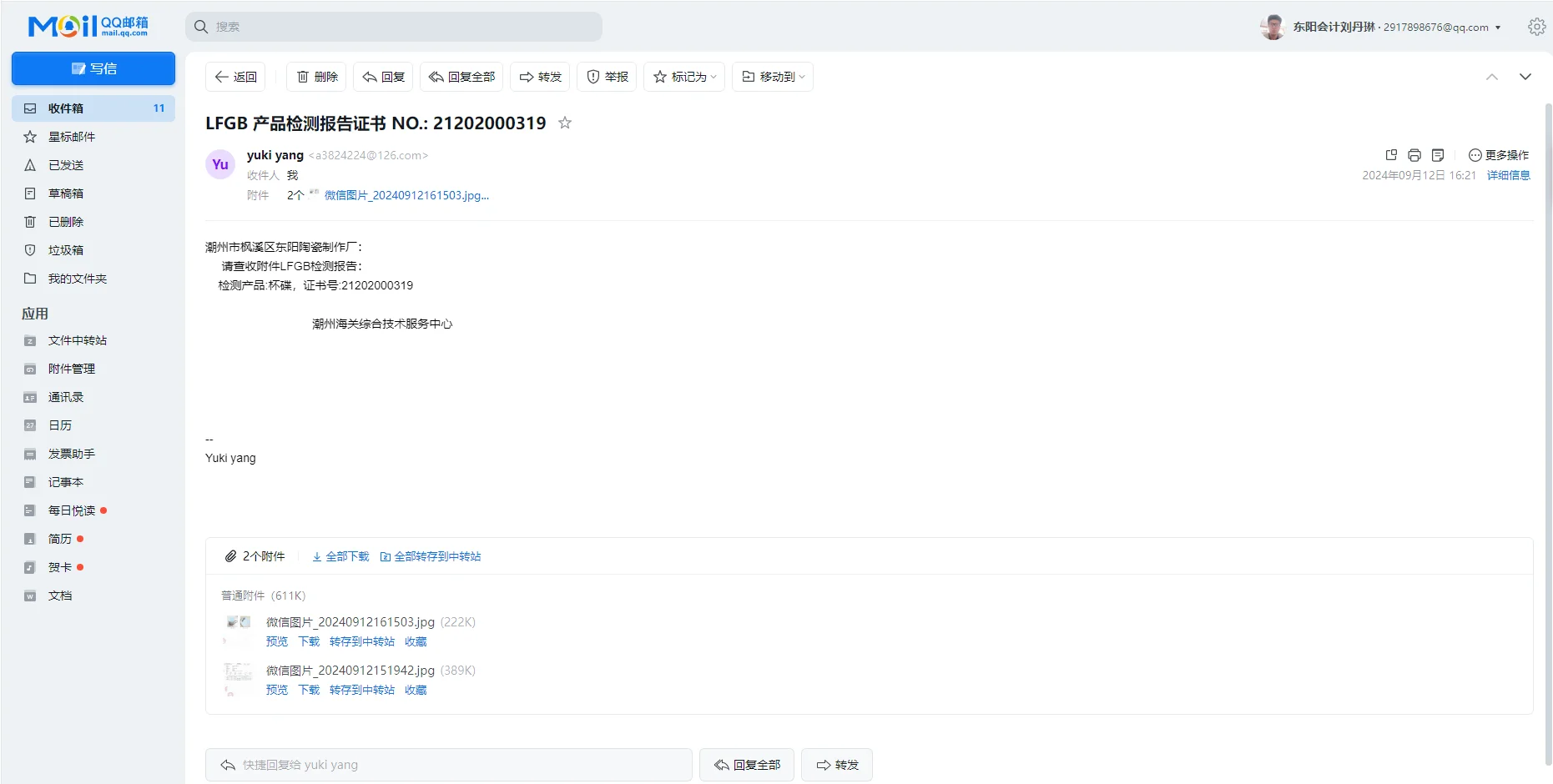Click the quick reply field to yuki yang

tap(449, 765)
